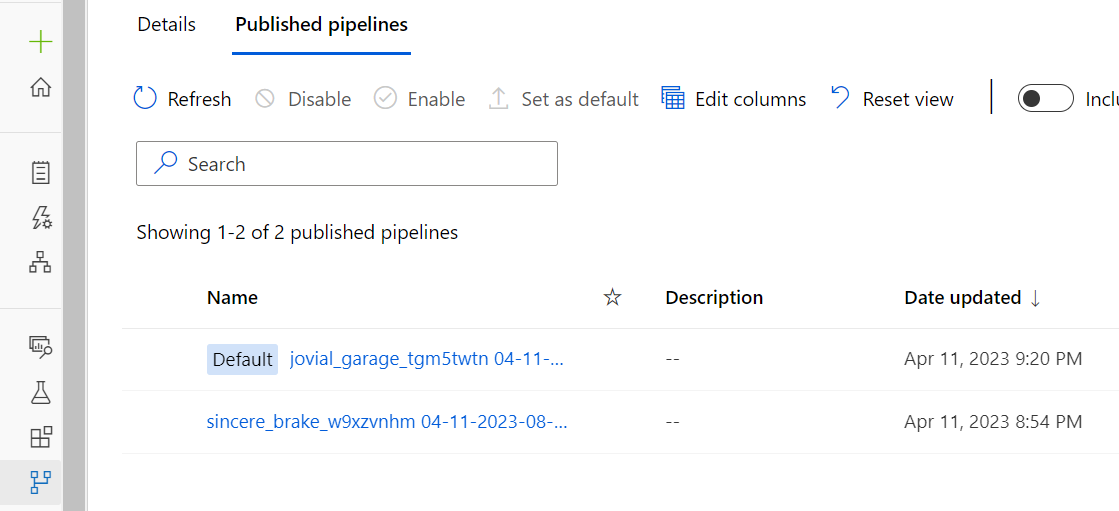This screenshot has height=511, width=1119.
Task: Toggle the Include switch on
Action: point(1045,98)
